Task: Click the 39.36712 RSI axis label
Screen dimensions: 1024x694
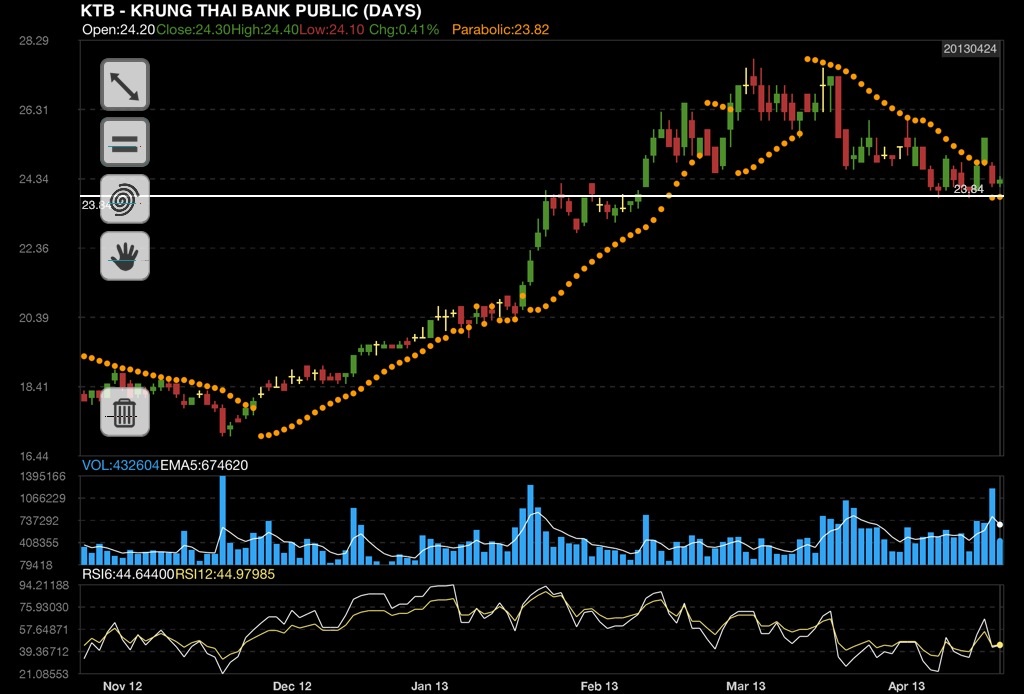Action: [44, 652]
